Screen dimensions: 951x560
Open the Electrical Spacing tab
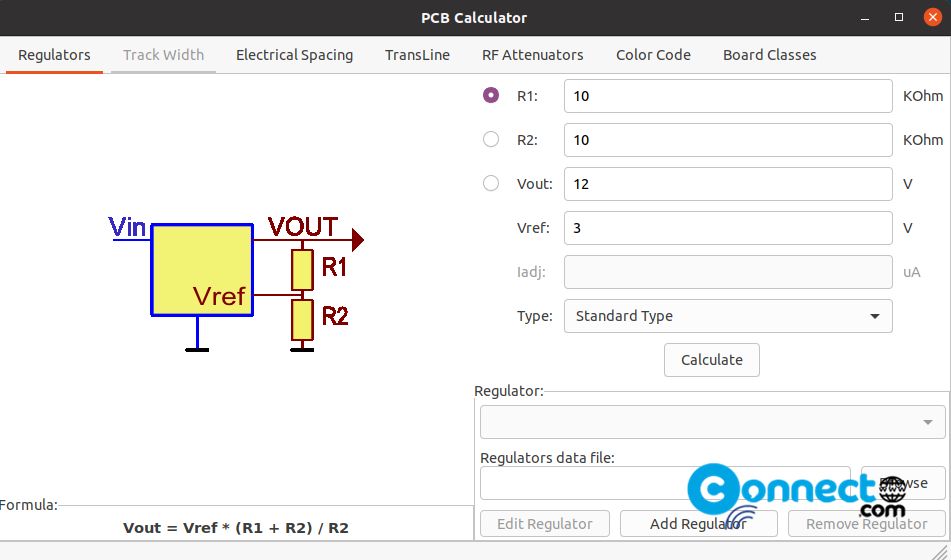coord(294,55)
